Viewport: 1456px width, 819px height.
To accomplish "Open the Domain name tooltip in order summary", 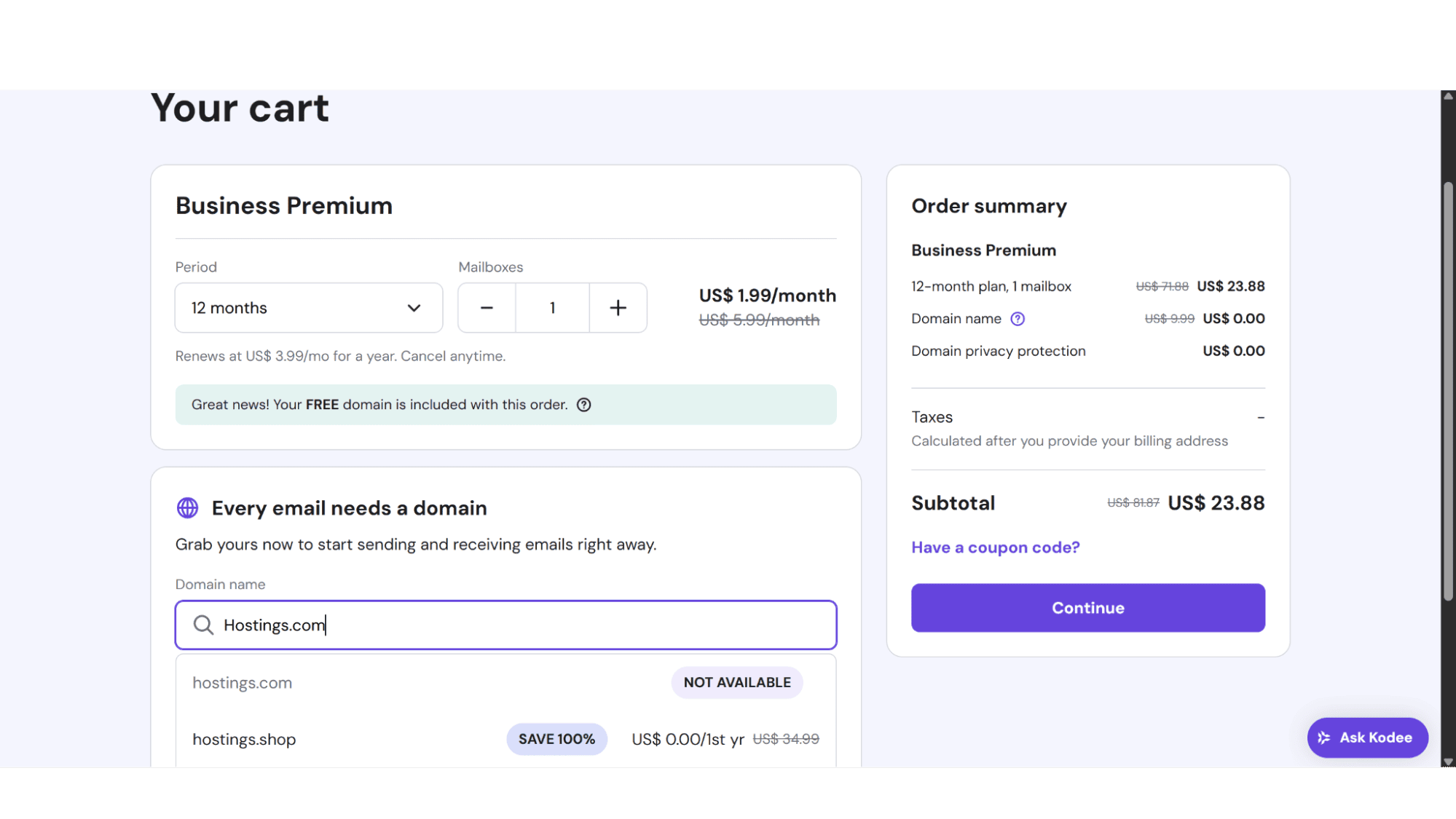I will (1018, 318).
